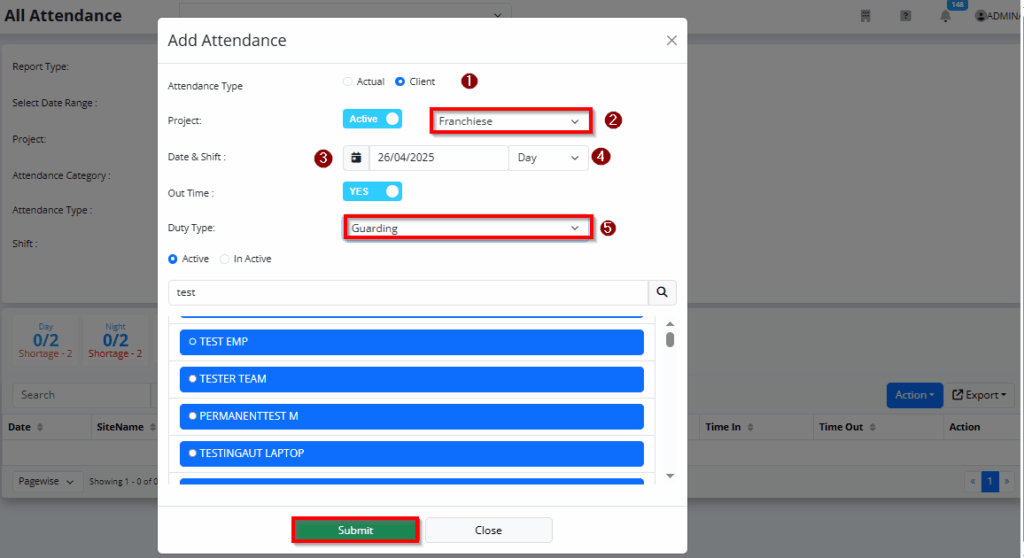Select the Actual attendance type
Image resolution: width=1024 pixels, height=558 pixels.
click(x=347, y=82)
